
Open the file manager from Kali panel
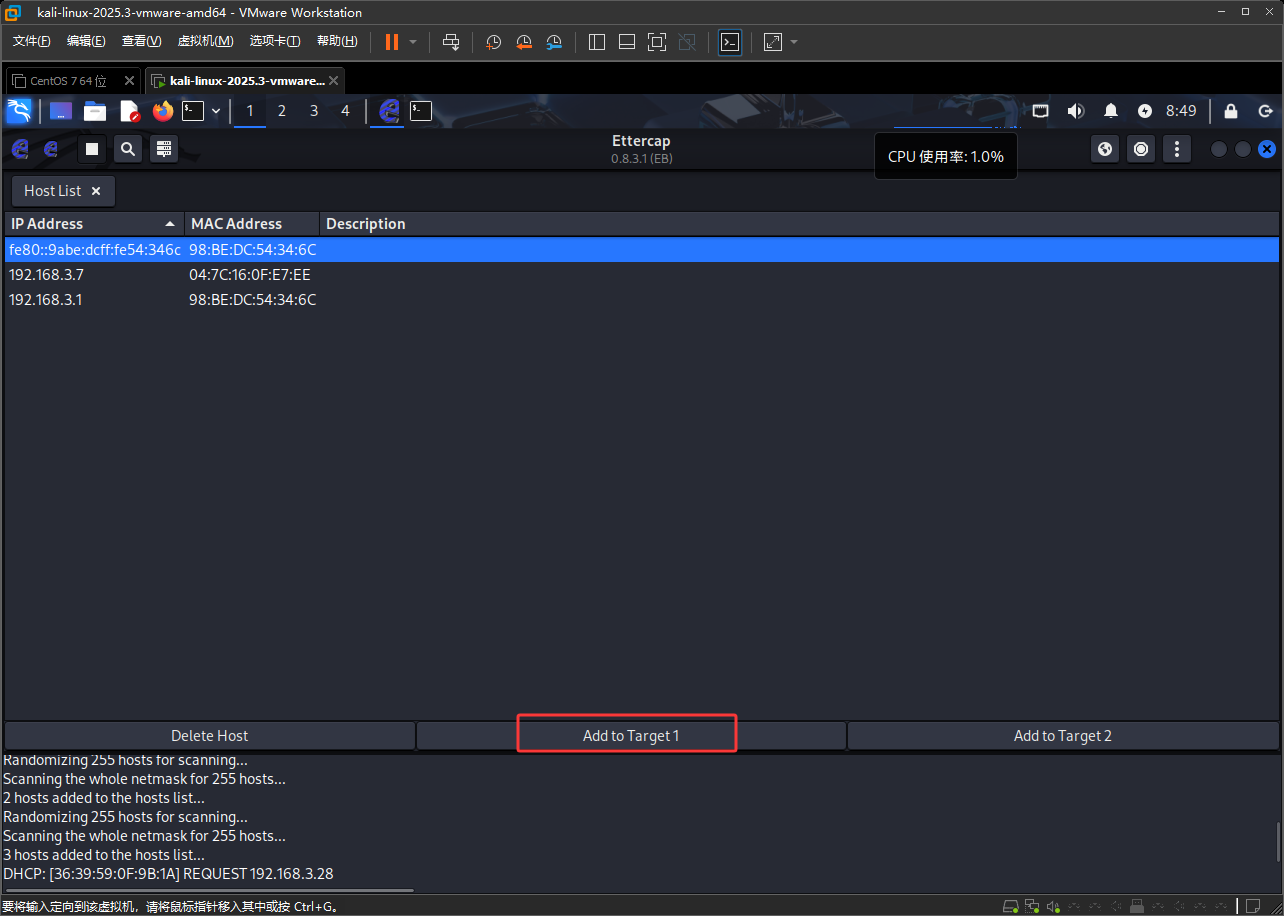pyautogui.click(x=95, y=111)
